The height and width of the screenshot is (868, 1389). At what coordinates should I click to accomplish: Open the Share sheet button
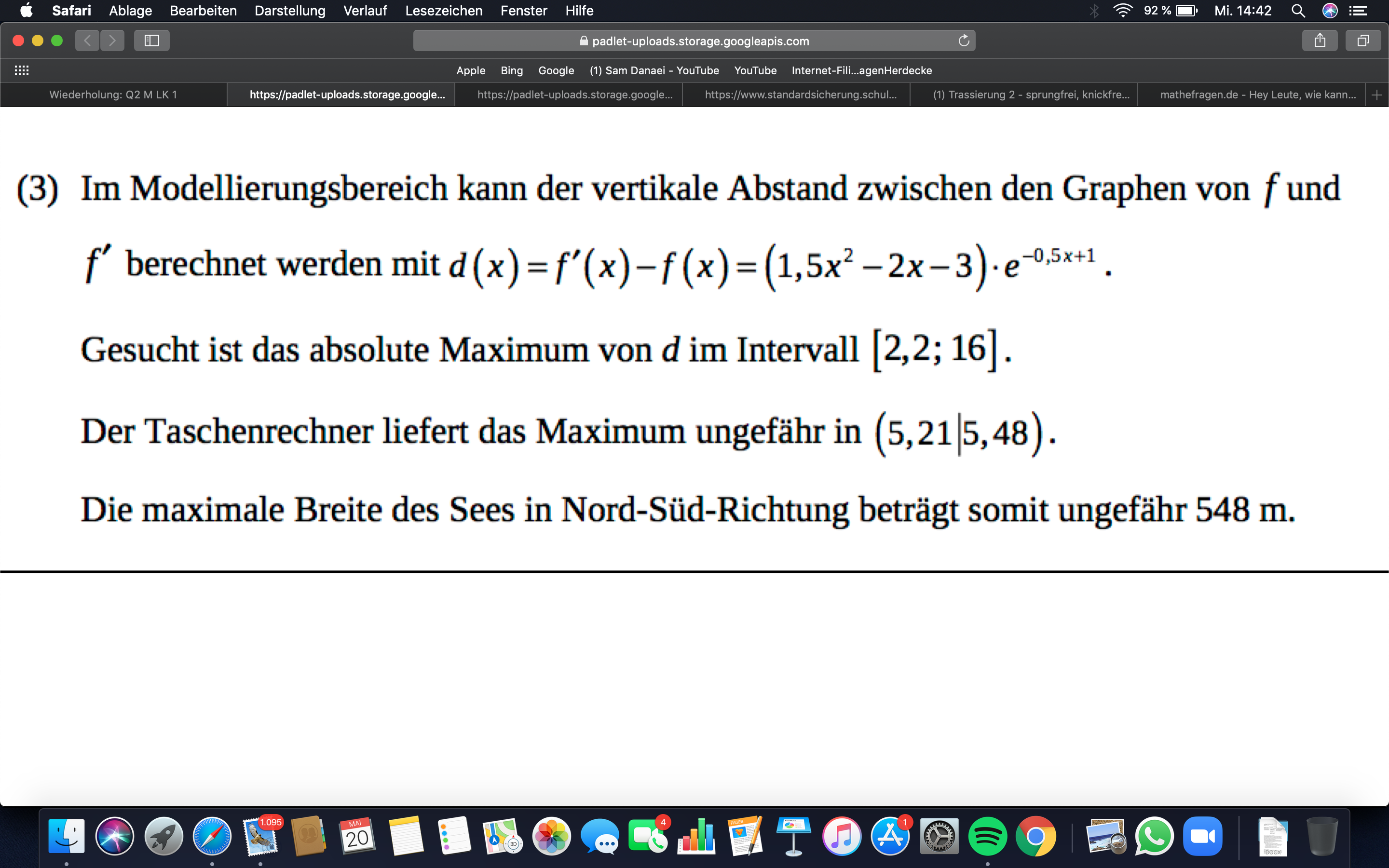(x=1320, y=40)
